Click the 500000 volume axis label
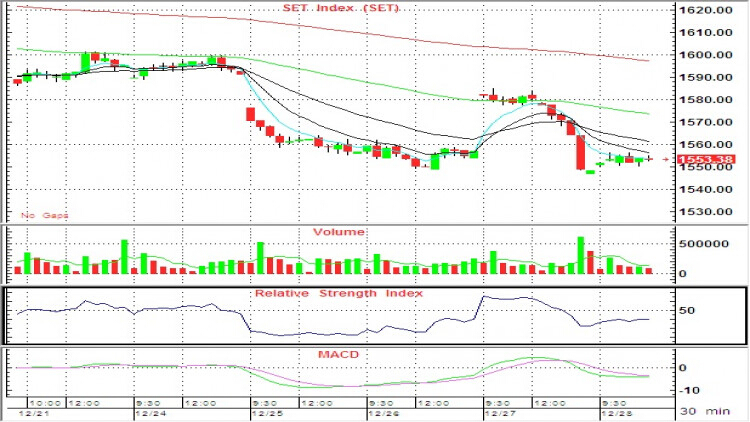750x422 pixels. 704,244
